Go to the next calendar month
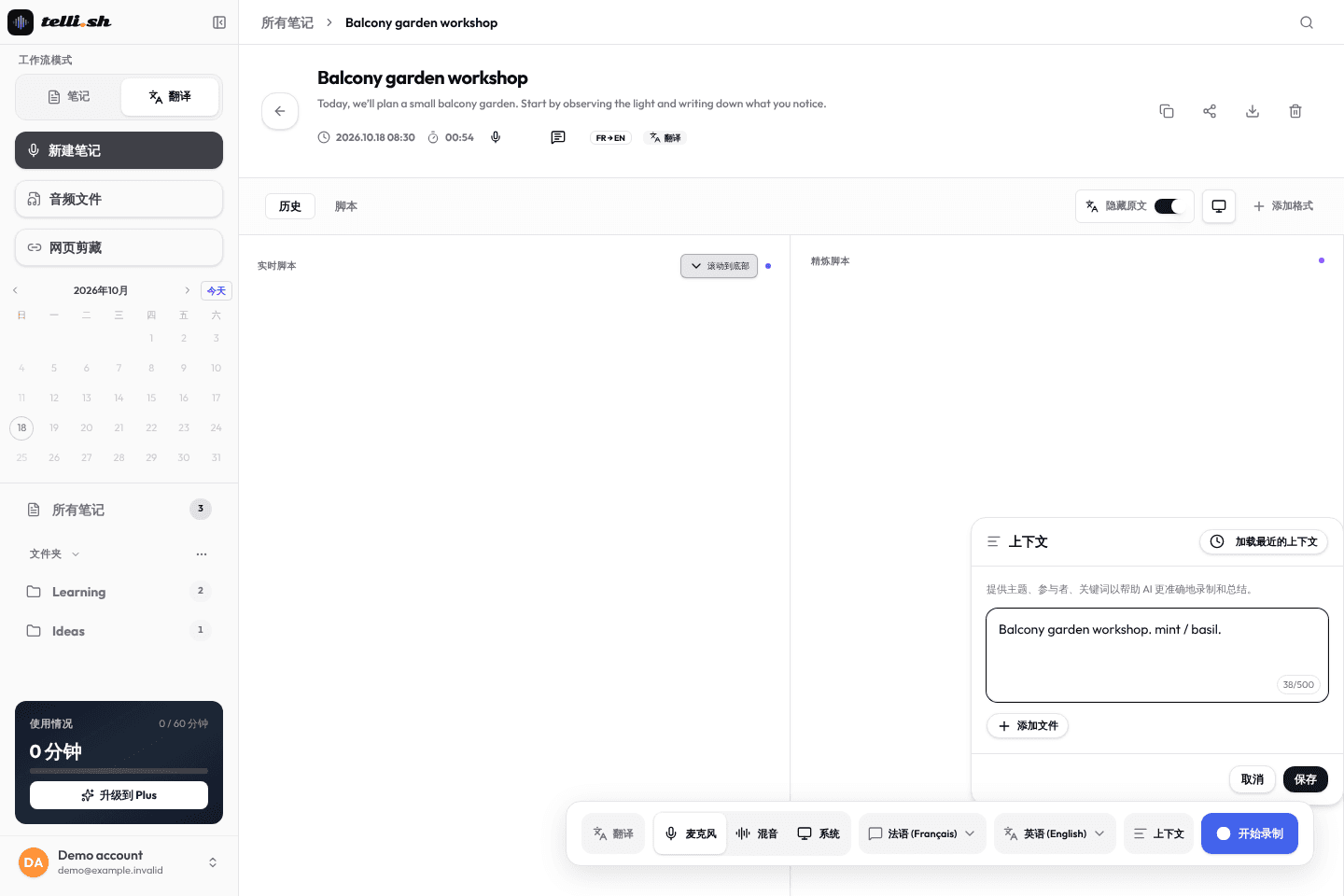 tap(187, 290)
